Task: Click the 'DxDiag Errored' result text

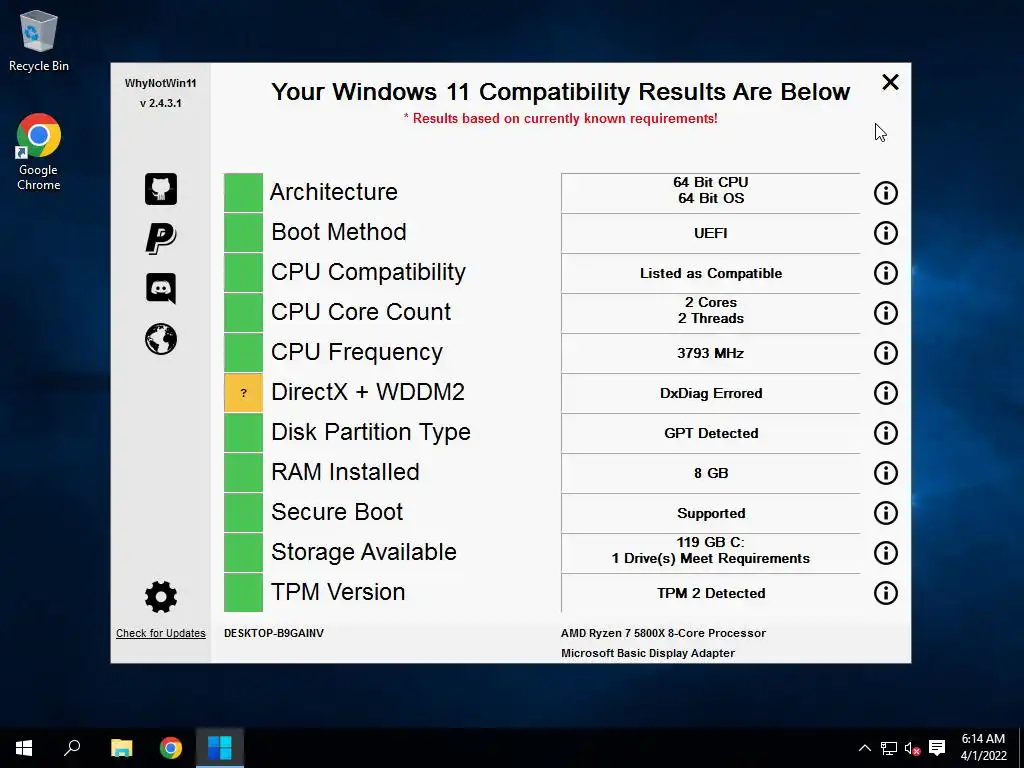Action: [x=711, y=393]
